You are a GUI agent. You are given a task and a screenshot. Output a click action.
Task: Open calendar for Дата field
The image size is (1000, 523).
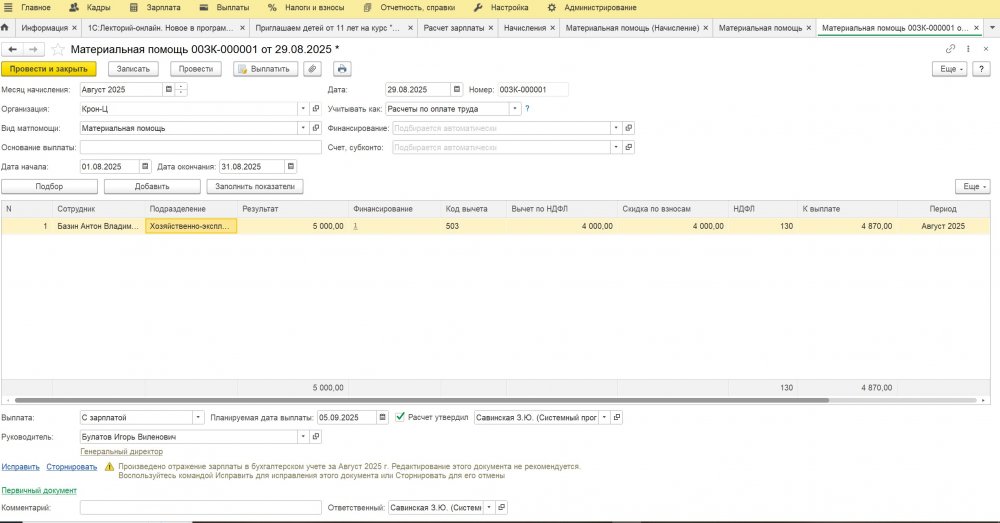pos(457,89)
